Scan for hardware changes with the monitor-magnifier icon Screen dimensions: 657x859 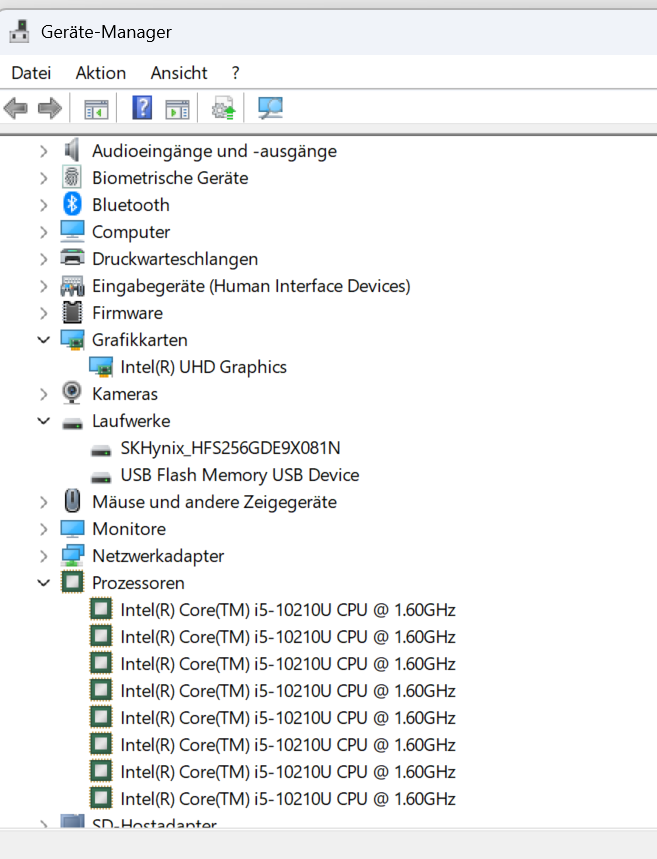pos(270,108)
